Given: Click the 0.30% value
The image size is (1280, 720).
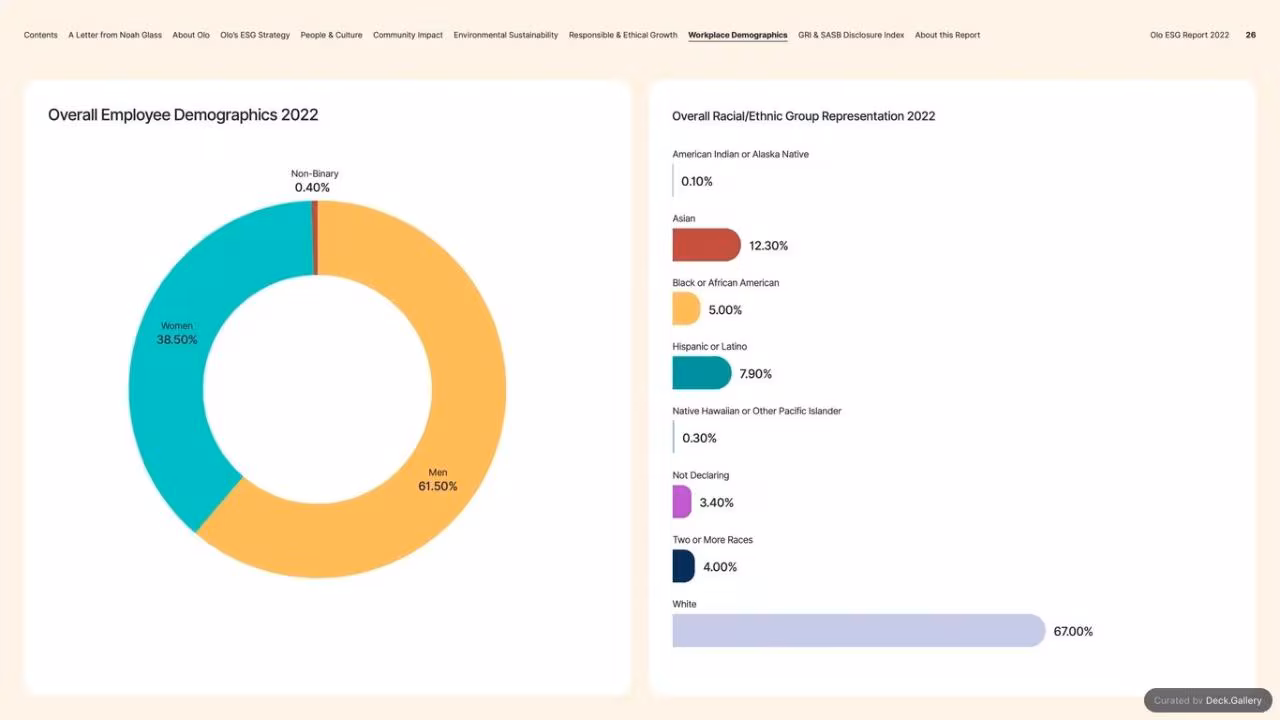Looking at the screenshot, I should click(x=700, y=438).
